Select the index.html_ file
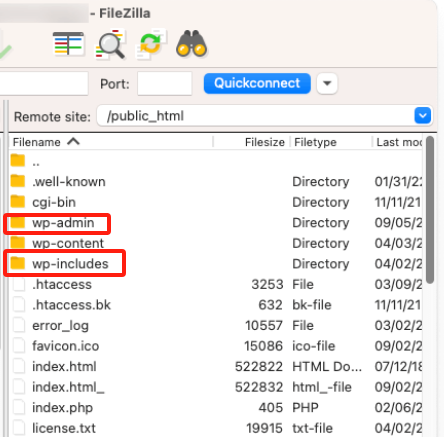Screen dimensions: 444x437 (216, 387)
